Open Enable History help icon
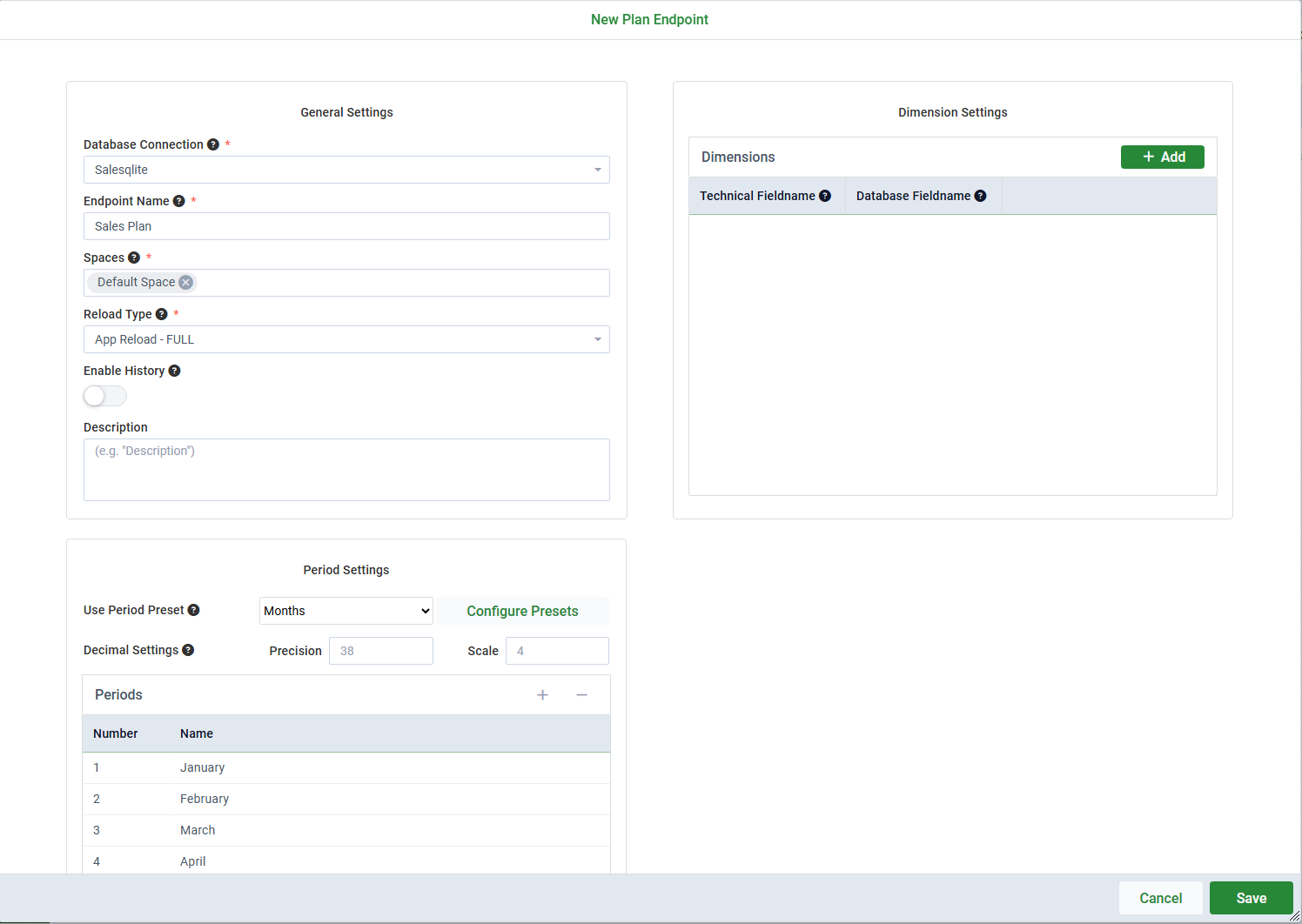This screenshot has height=924, width=1302. coord(174,371)
